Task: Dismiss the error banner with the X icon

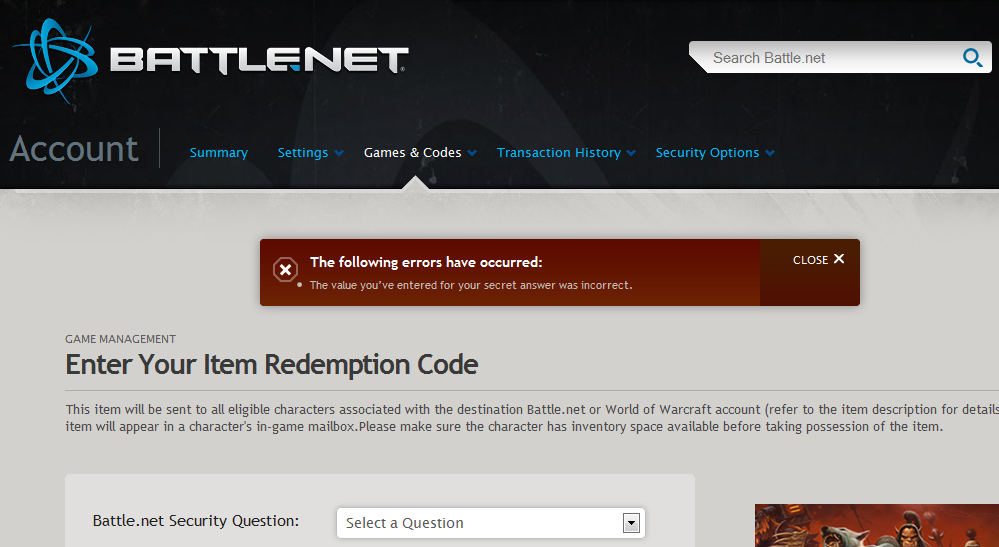Action: 839,259
